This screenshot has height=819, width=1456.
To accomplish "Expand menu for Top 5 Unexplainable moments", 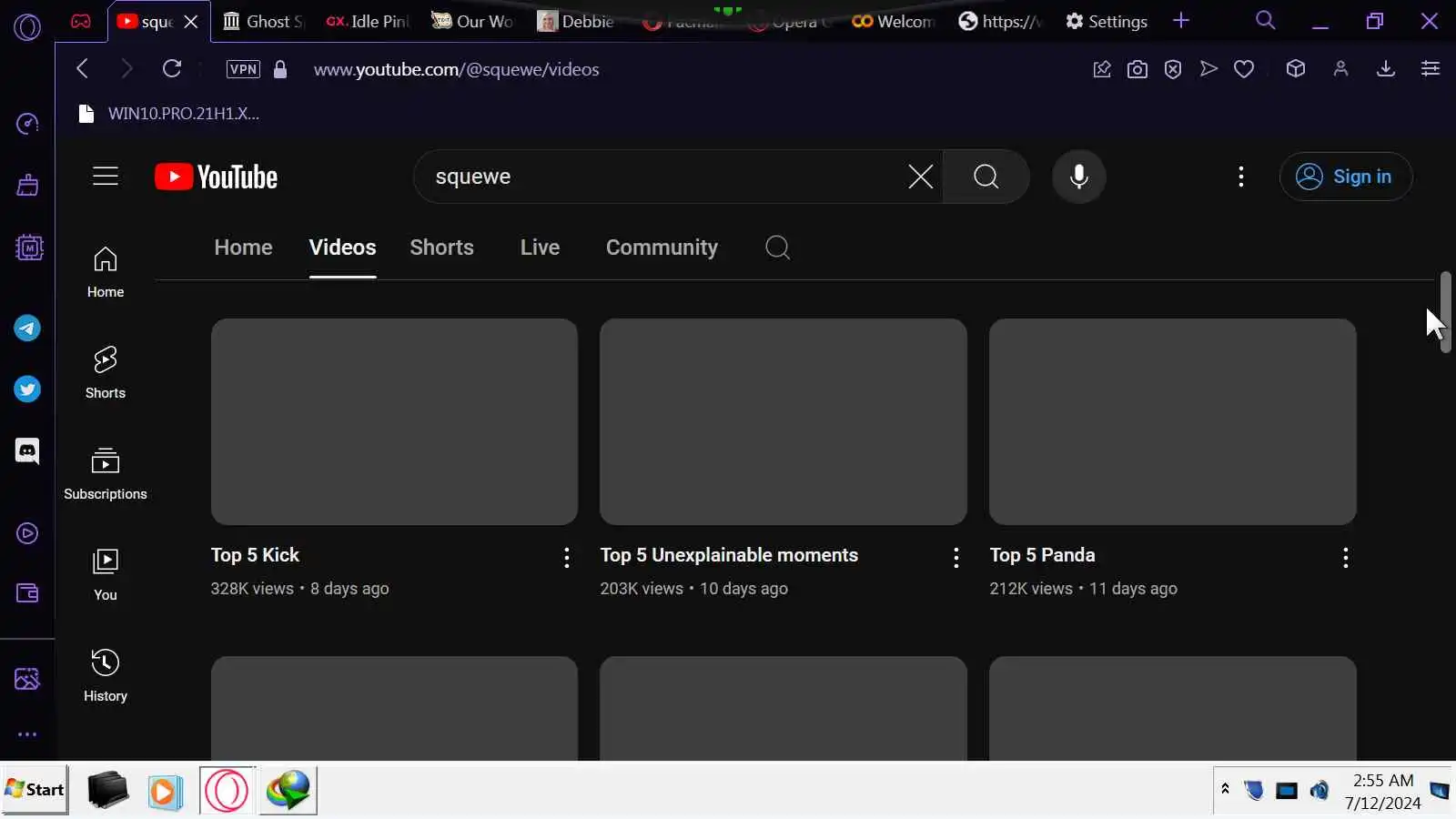I will pyautogui.click(x=956, y=558).
